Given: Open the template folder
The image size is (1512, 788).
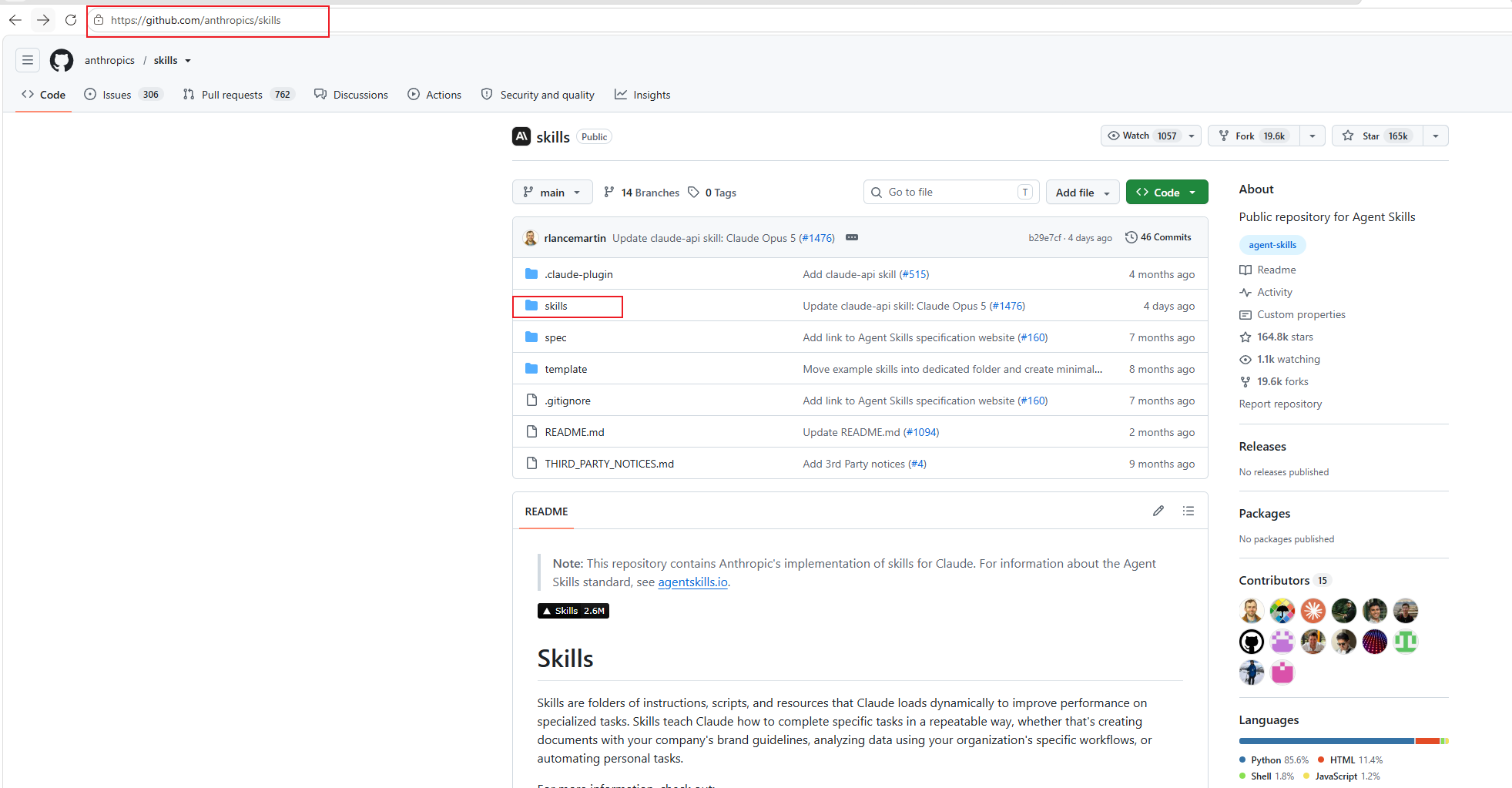Looking at the screenshot, I should (x=565, y=369).
